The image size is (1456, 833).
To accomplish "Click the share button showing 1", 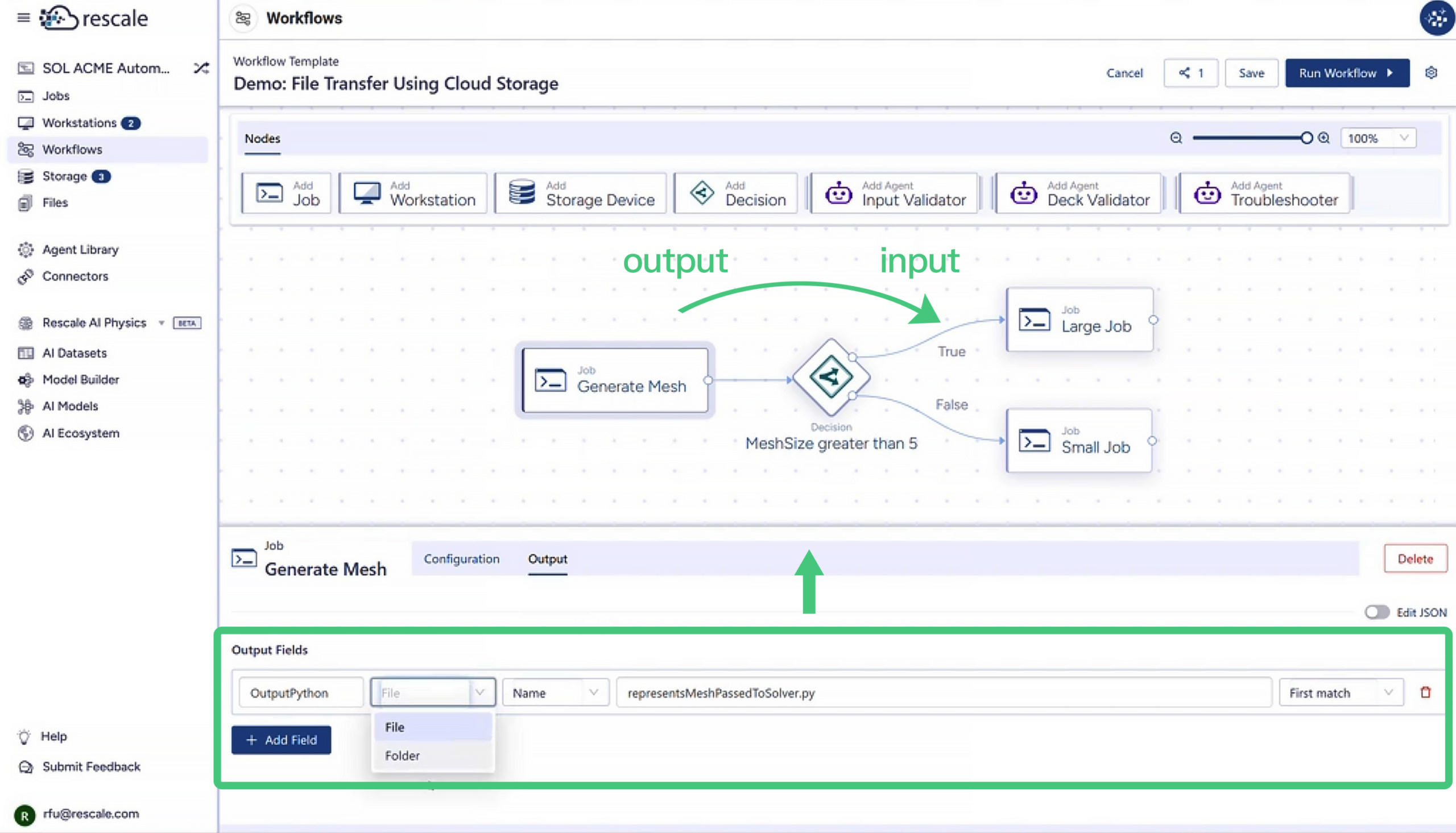I will (1190, 73).
